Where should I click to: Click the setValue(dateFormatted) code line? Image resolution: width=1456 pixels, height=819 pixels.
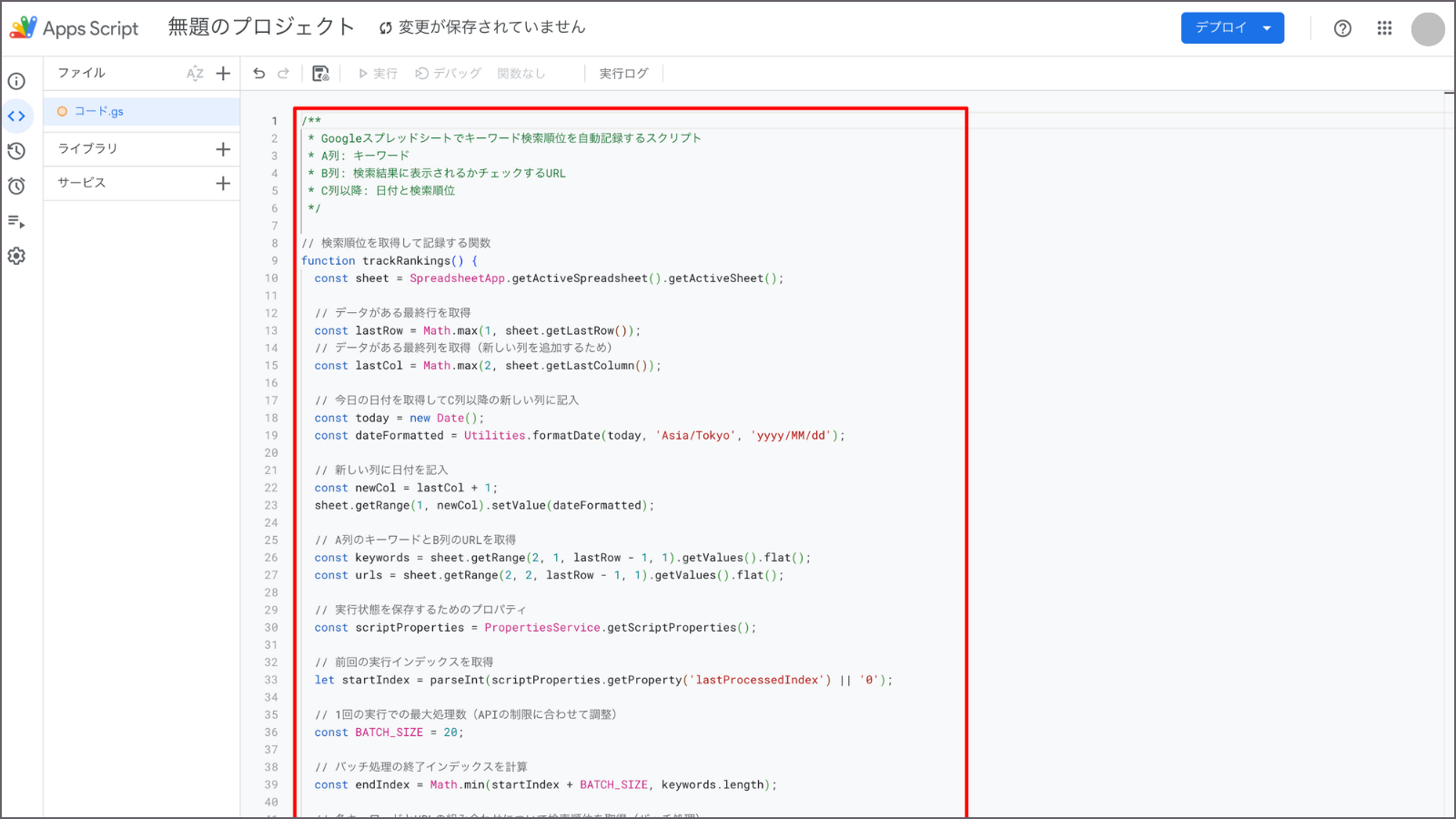484,505
